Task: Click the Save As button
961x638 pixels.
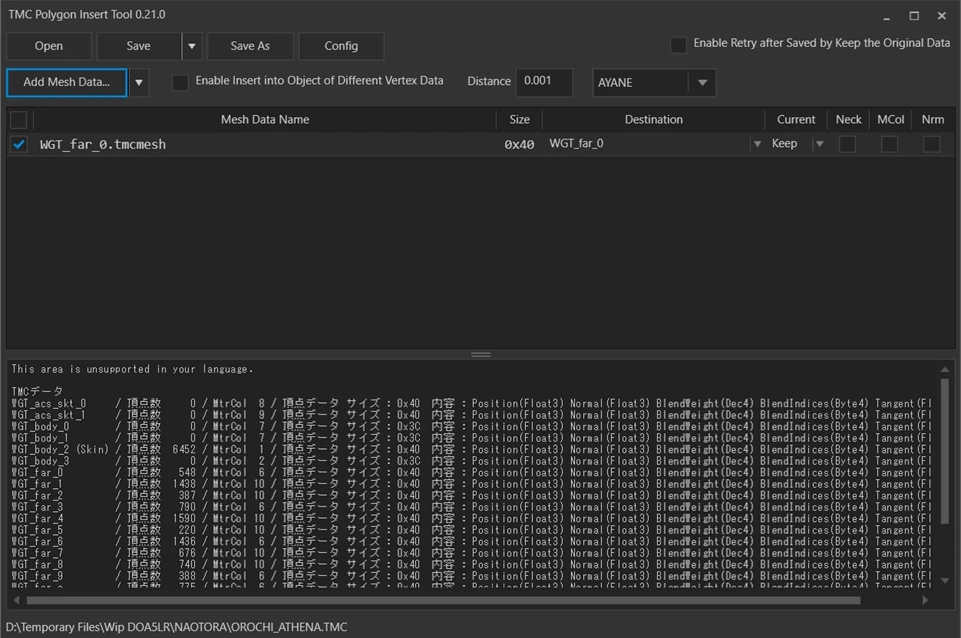Action: [250, 46]
